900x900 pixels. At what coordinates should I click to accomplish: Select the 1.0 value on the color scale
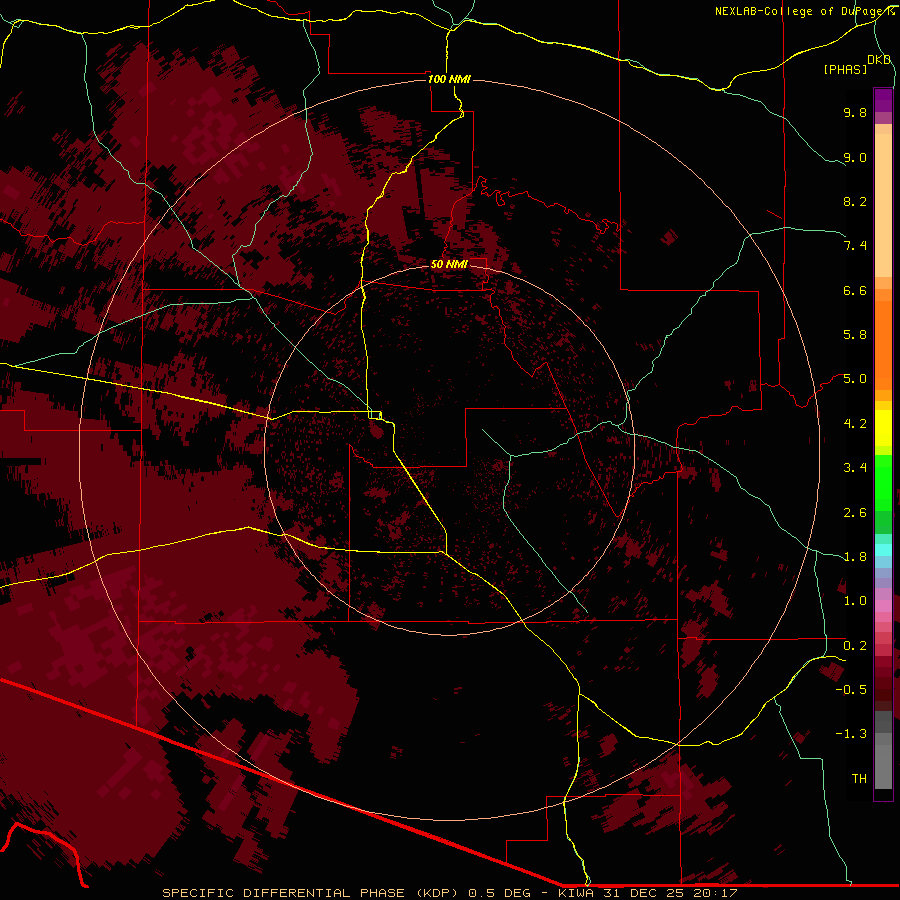(855, 601)
